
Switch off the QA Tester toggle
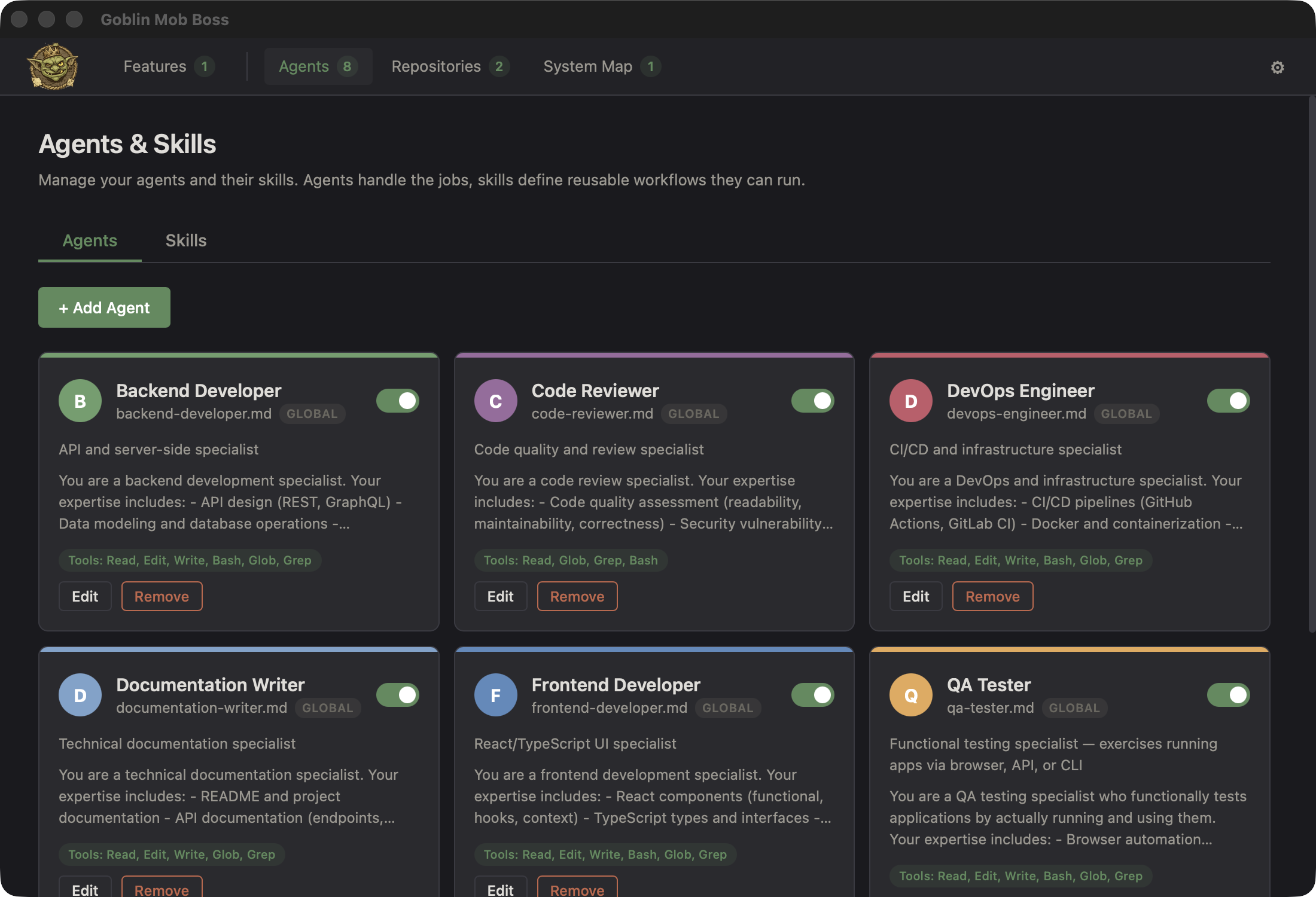coord(1228,695)
